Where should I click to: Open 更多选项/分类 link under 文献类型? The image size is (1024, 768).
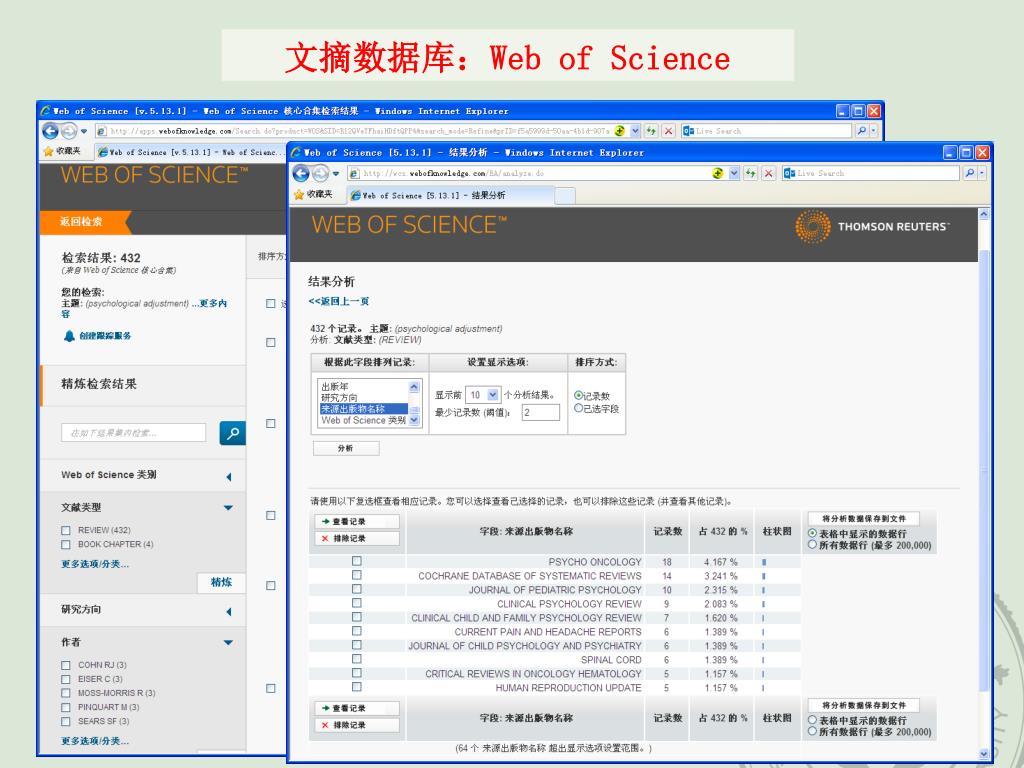[x=95, y=564]
